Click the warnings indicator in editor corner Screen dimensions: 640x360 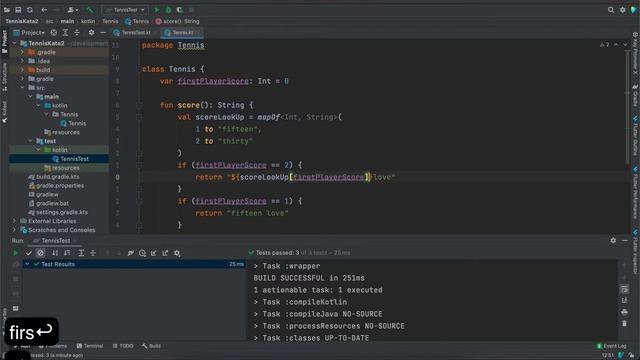tap(604, 44)
